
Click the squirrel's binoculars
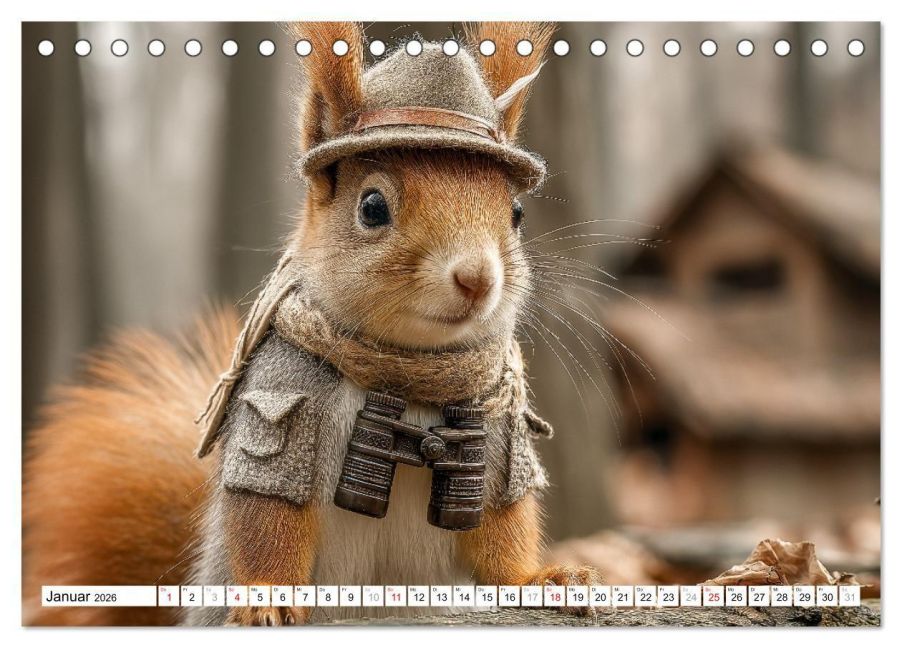412,460
